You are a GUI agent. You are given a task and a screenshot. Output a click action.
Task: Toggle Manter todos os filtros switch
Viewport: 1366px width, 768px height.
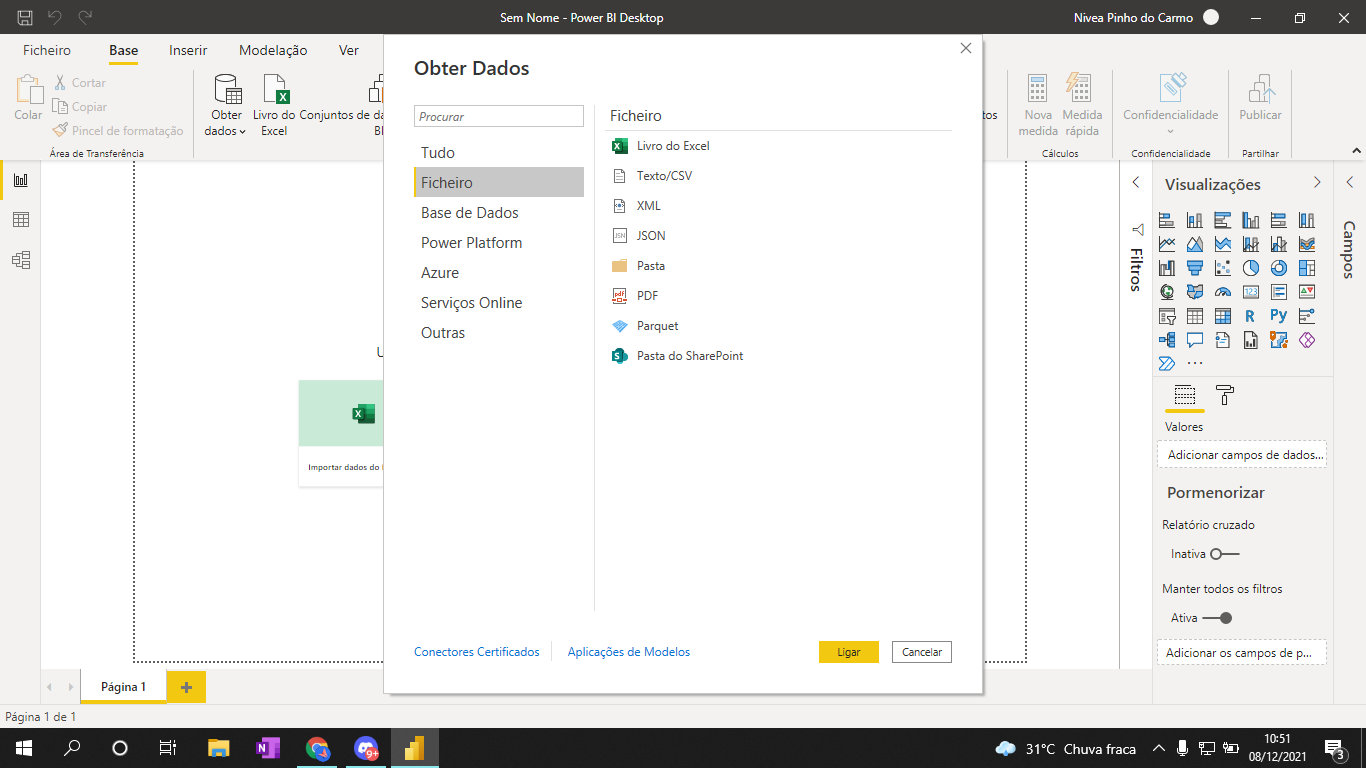(x=1217, y=618)
